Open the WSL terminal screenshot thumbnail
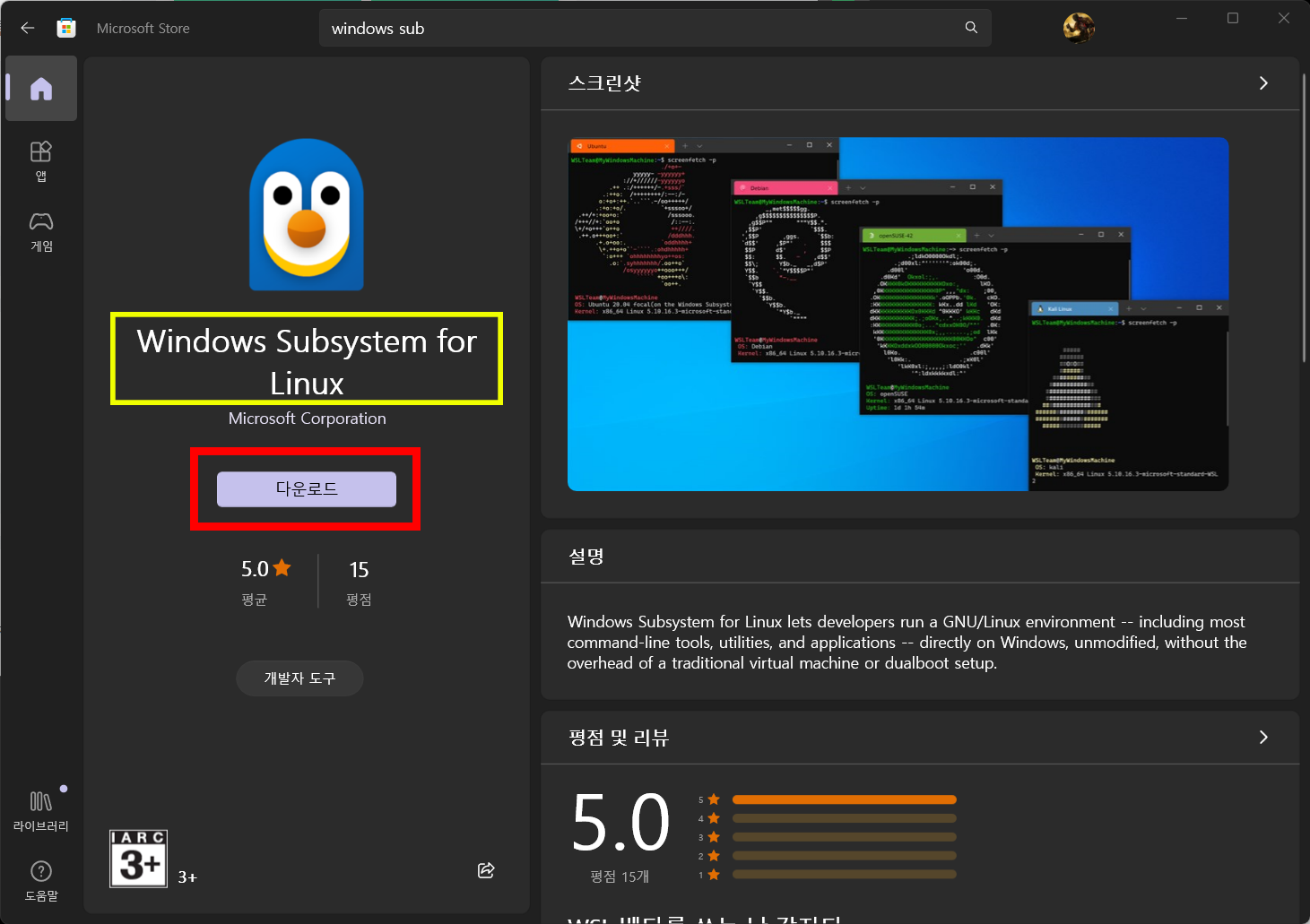 [x=898, y=314]
